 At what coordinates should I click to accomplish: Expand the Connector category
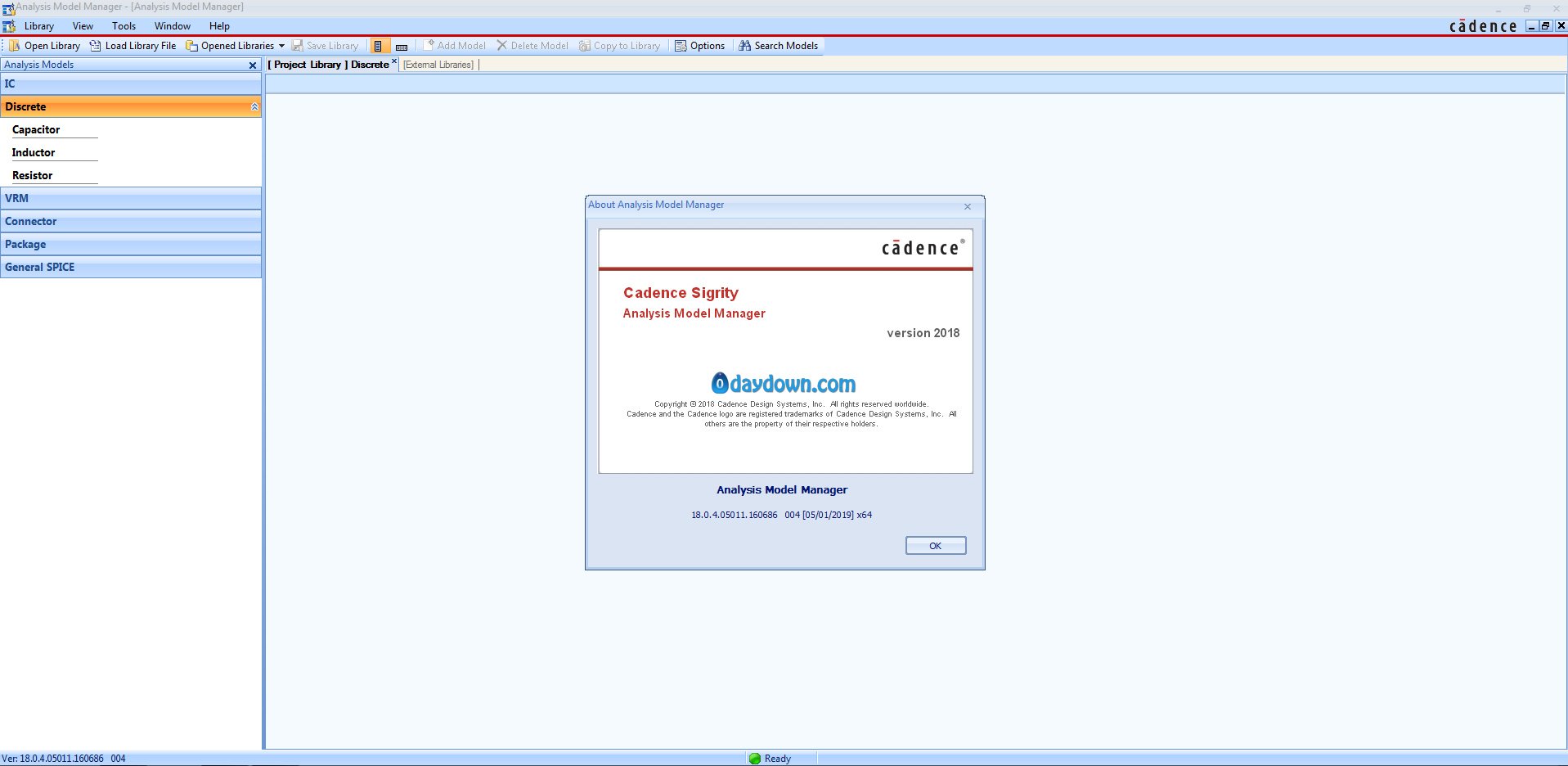tap(131, 221)
